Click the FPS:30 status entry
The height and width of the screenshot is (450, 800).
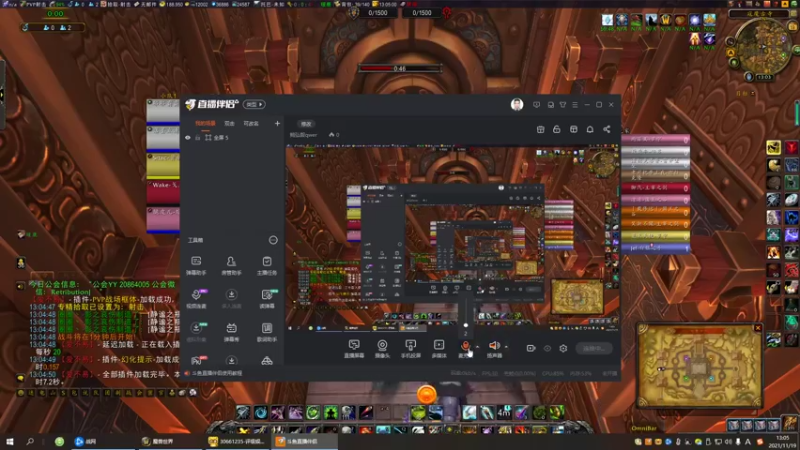pyautogui.click(x=490, y=373)
